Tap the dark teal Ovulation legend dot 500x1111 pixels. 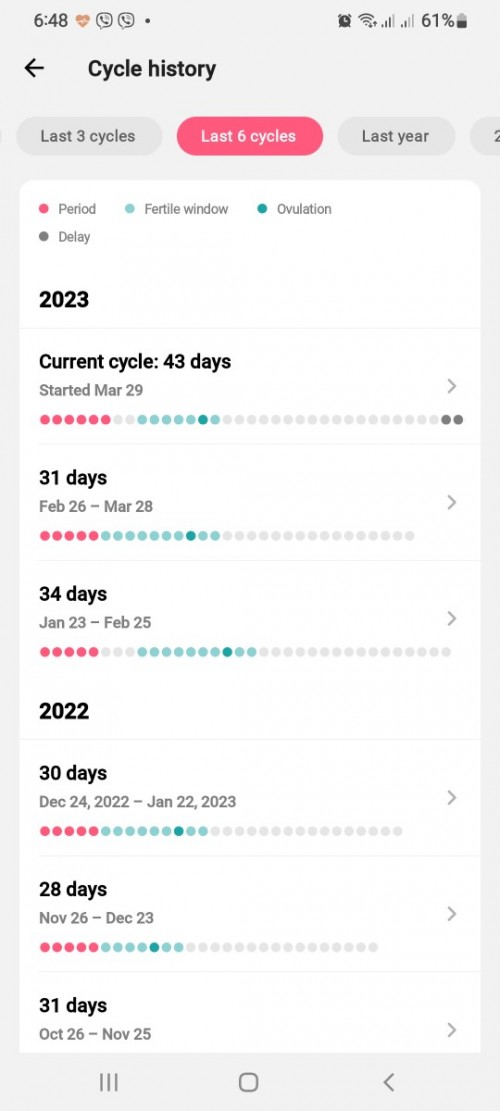pos(262,209)
